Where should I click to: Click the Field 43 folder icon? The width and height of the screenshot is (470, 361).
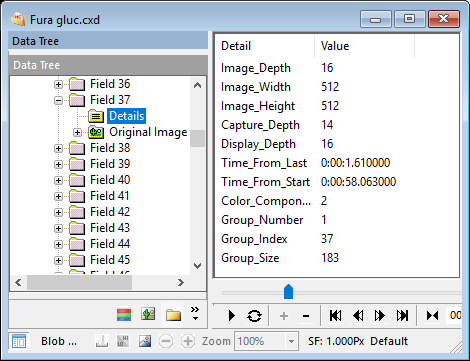coord(77,228)
